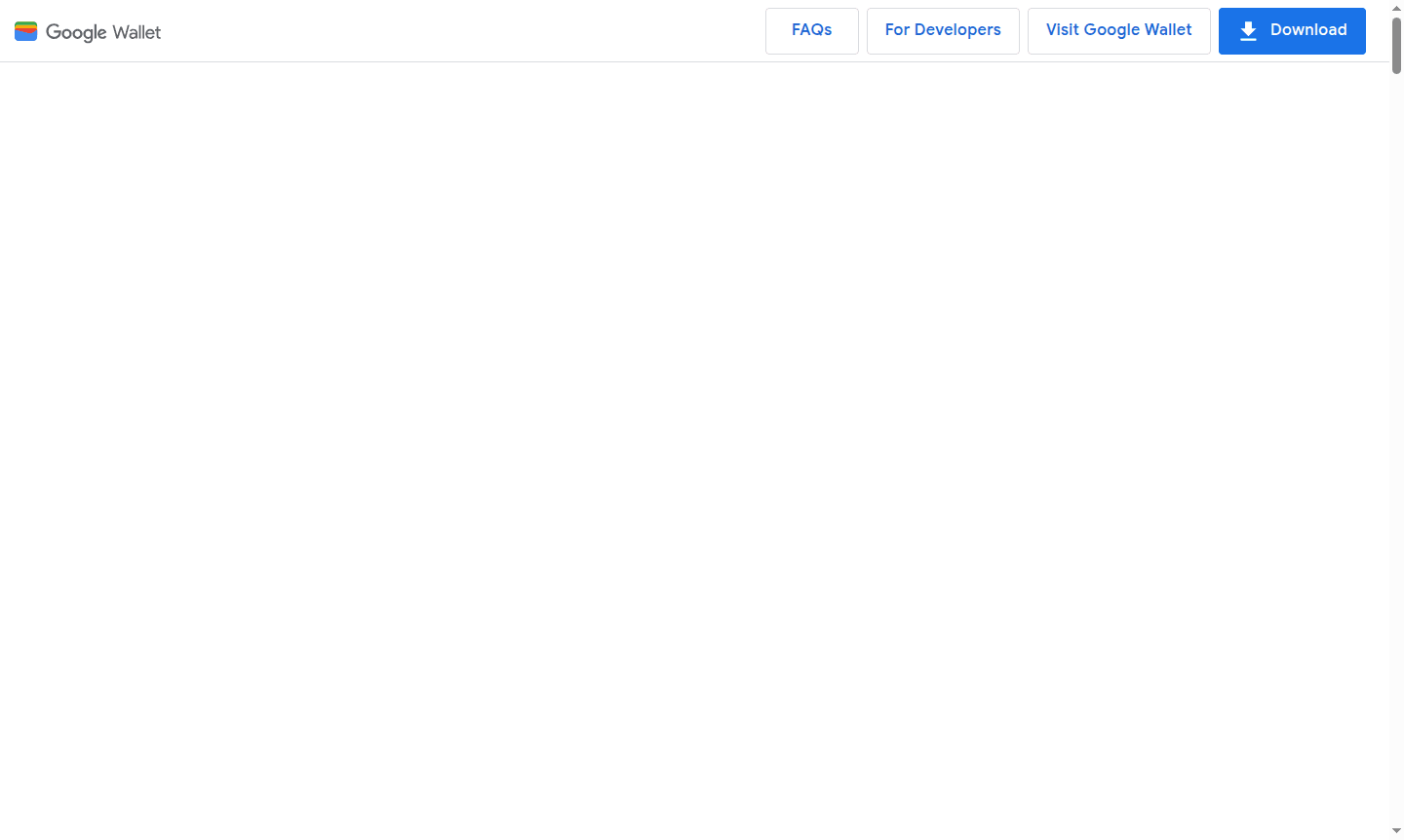Select the multicolored wallet emblem in the header
The width and height of the screenshot is (1404, 840).
25,30
